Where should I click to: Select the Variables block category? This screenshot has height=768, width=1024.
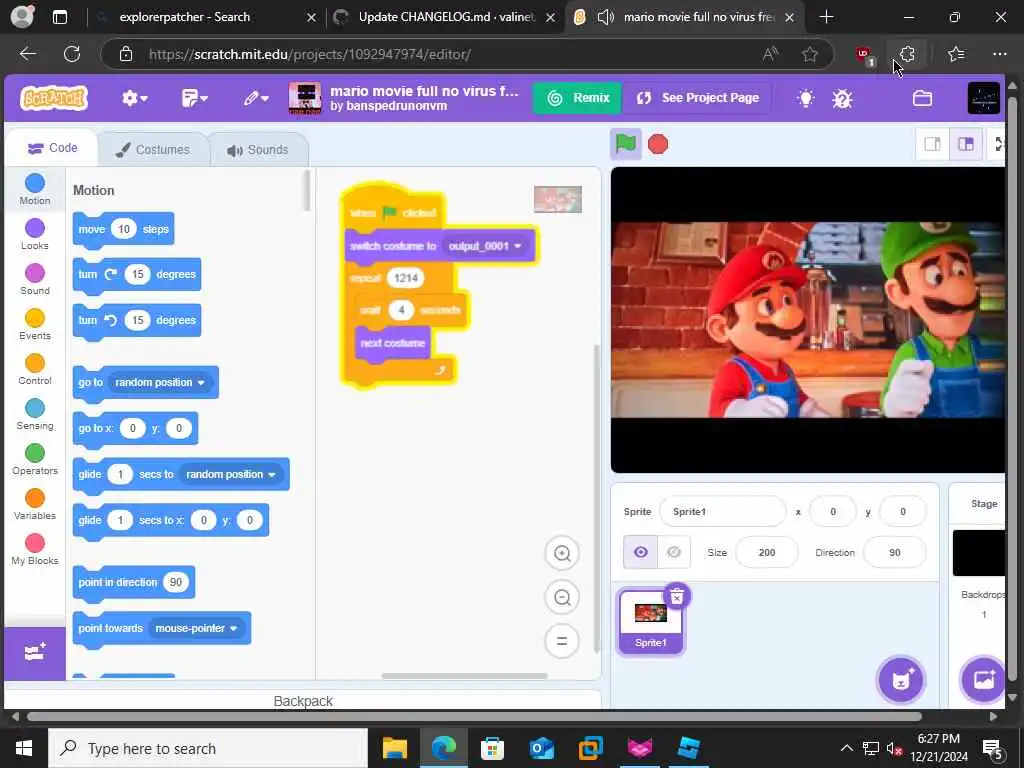(x=35, y=505)
